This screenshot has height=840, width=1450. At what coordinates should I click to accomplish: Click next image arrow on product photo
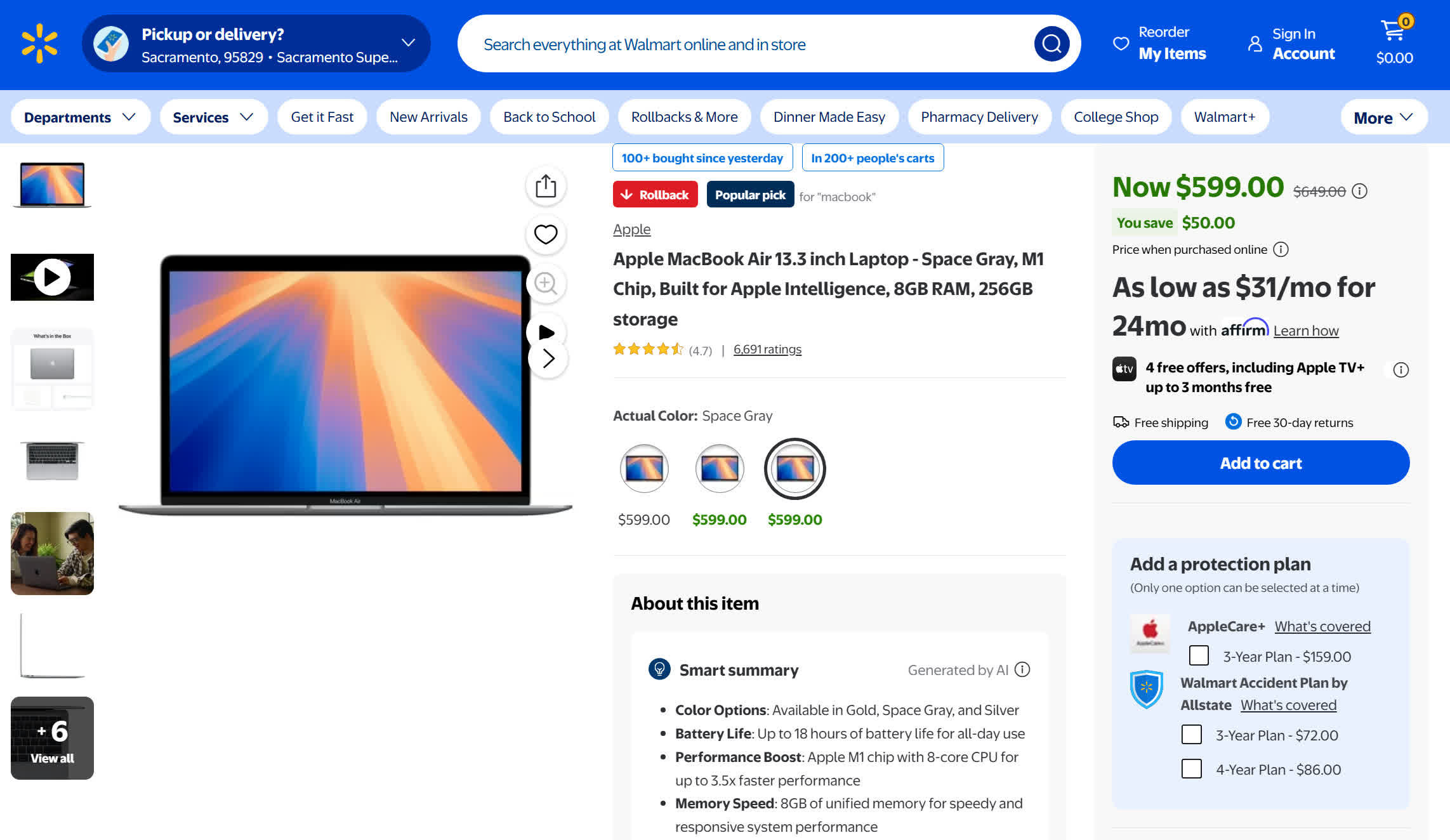pos(548,359)
